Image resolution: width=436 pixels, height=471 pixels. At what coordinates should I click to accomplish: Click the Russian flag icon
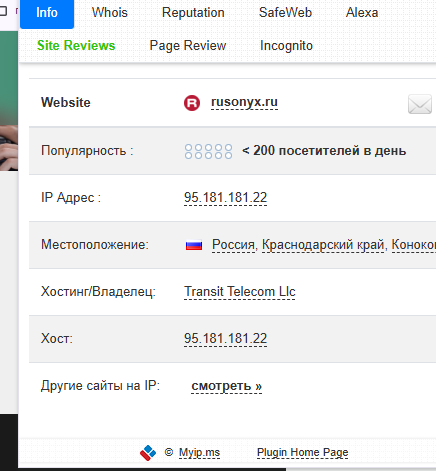pos(194,245)
